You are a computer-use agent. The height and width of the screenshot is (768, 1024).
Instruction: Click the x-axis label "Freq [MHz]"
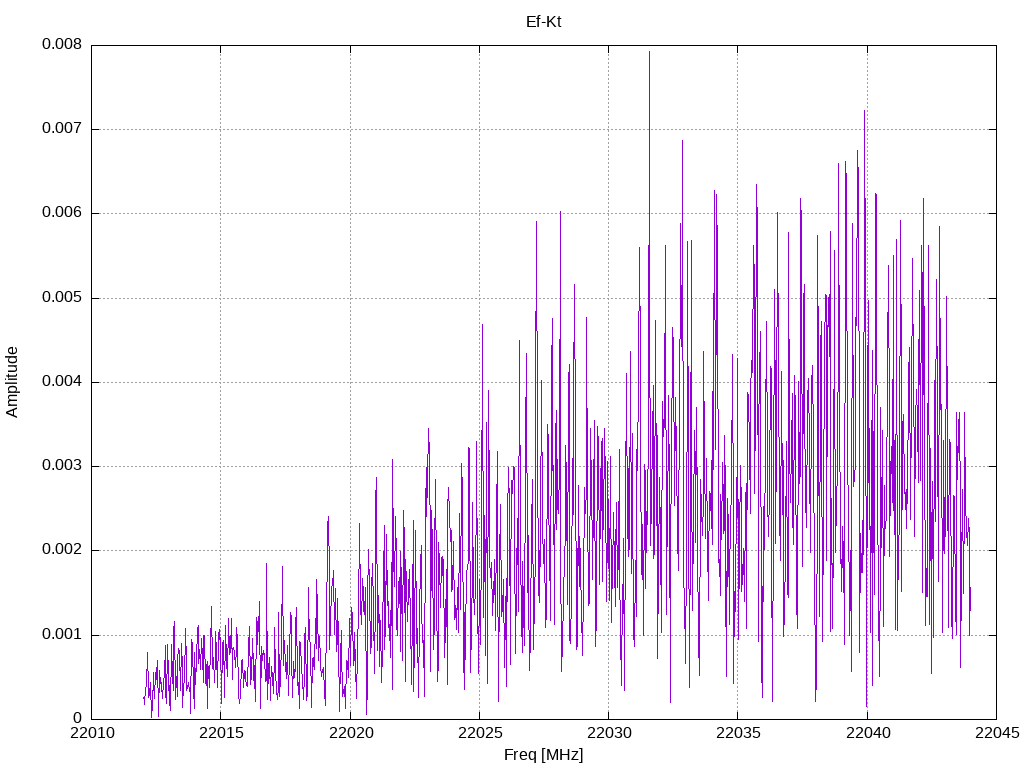tap(543, 754)
